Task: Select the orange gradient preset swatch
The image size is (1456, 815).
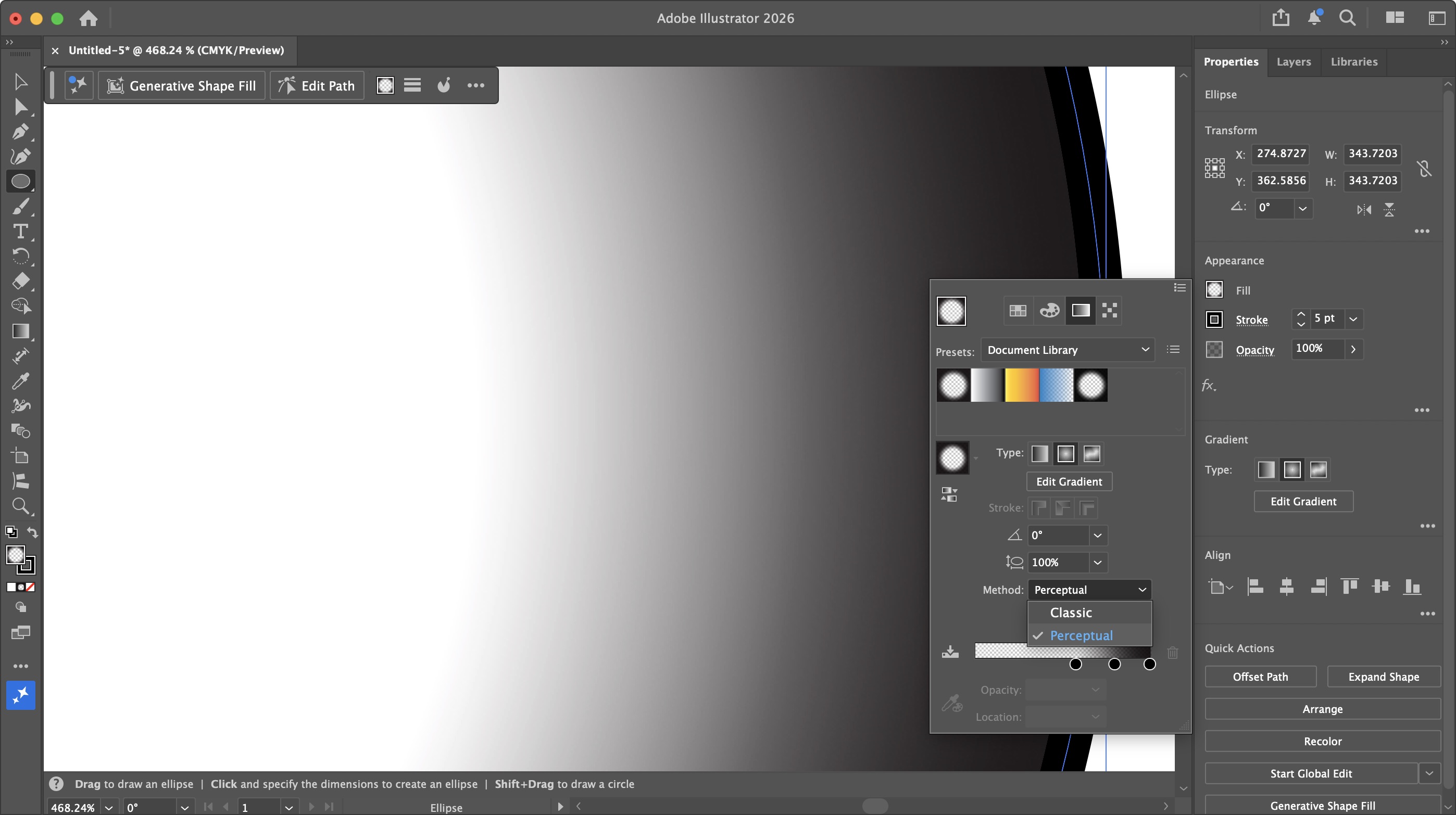Action: (x=1022, y=386)
